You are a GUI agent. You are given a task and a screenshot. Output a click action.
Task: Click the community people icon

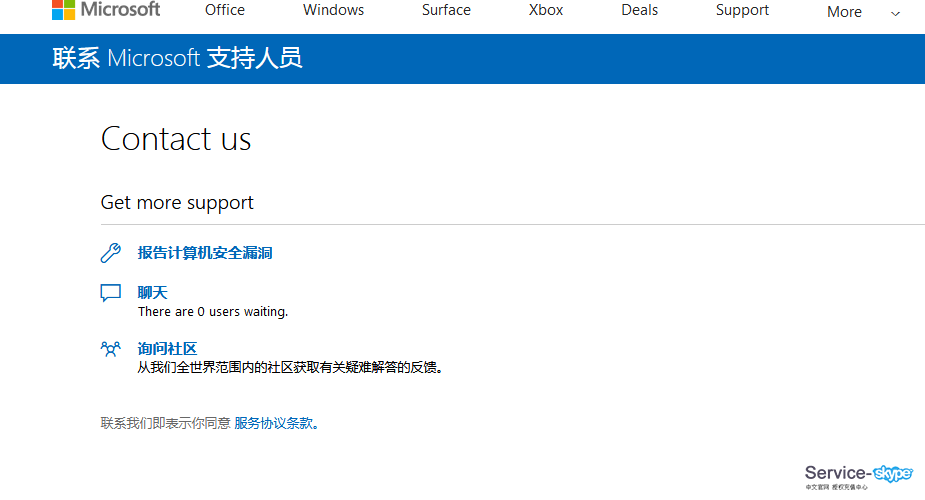coord(110,349)
